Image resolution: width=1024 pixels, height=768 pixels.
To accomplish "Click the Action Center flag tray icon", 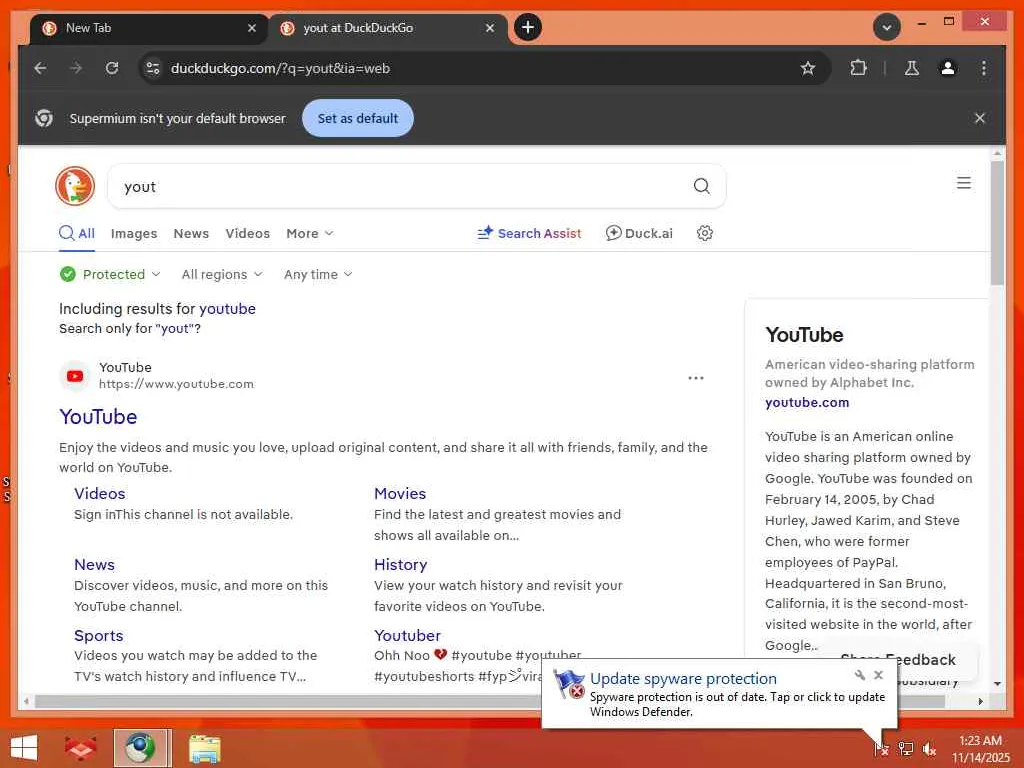I will [x=882, y=748].
